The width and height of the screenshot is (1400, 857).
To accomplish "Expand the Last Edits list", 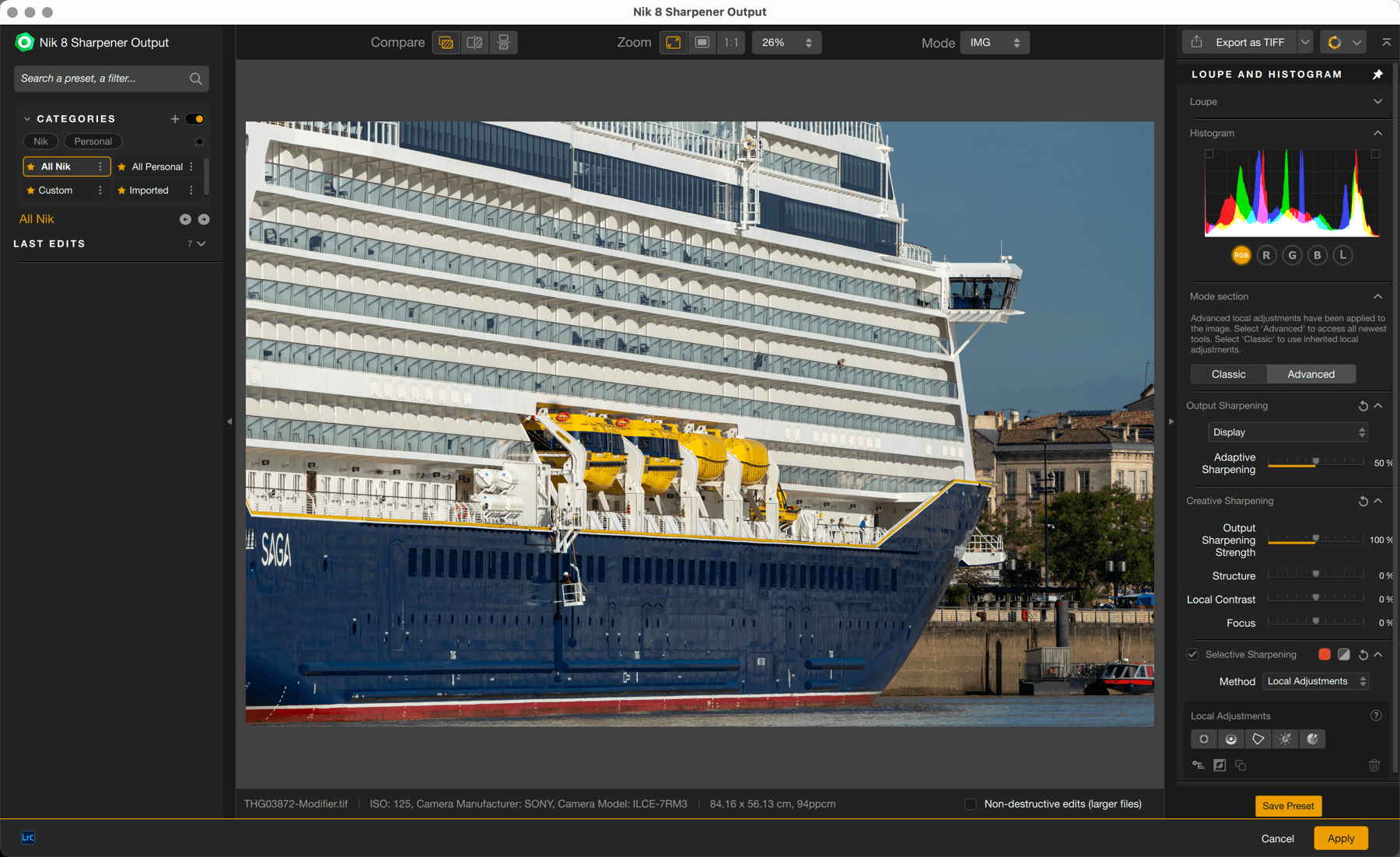I will 201,244.
